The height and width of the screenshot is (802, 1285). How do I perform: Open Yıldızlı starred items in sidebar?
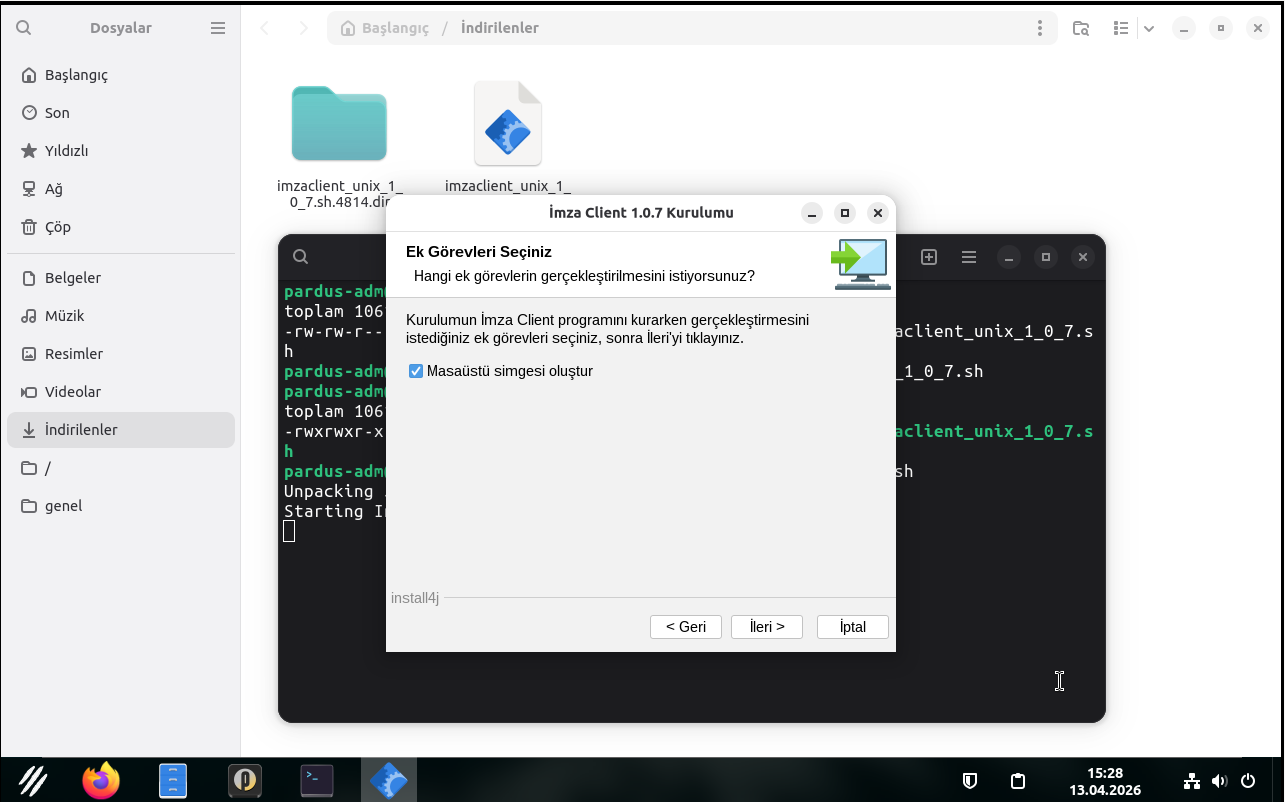point(121,151)
